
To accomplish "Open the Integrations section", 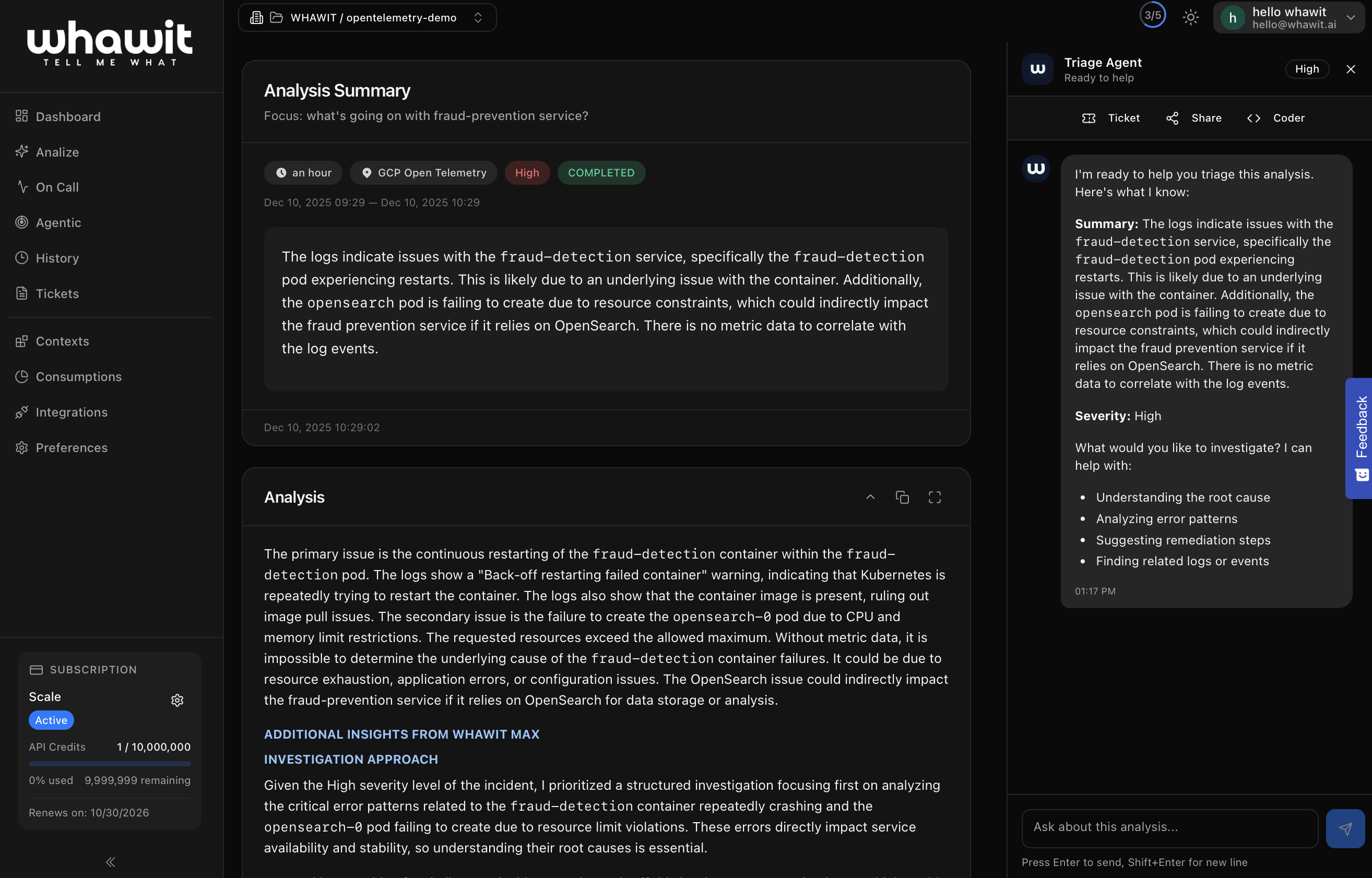I will tap(72, 412).
